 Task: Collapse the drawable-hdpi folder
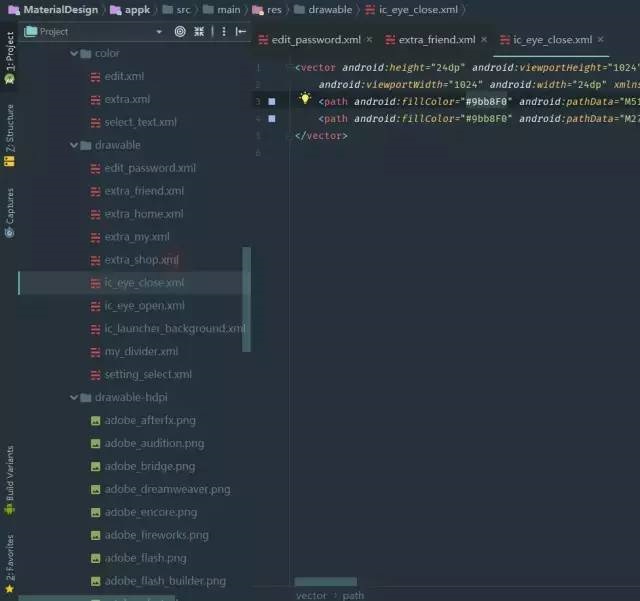pyautogui.click(x=74, y=397)
